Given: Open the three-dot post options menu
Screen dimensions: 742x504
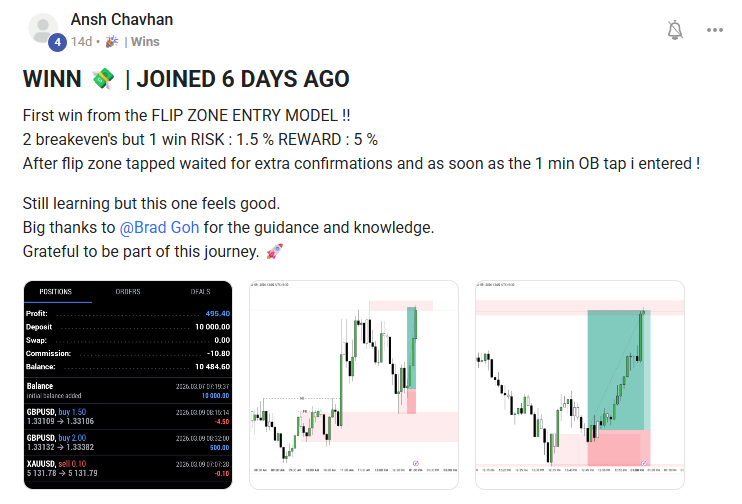Looking at the screenshot, I should (715, 30).
